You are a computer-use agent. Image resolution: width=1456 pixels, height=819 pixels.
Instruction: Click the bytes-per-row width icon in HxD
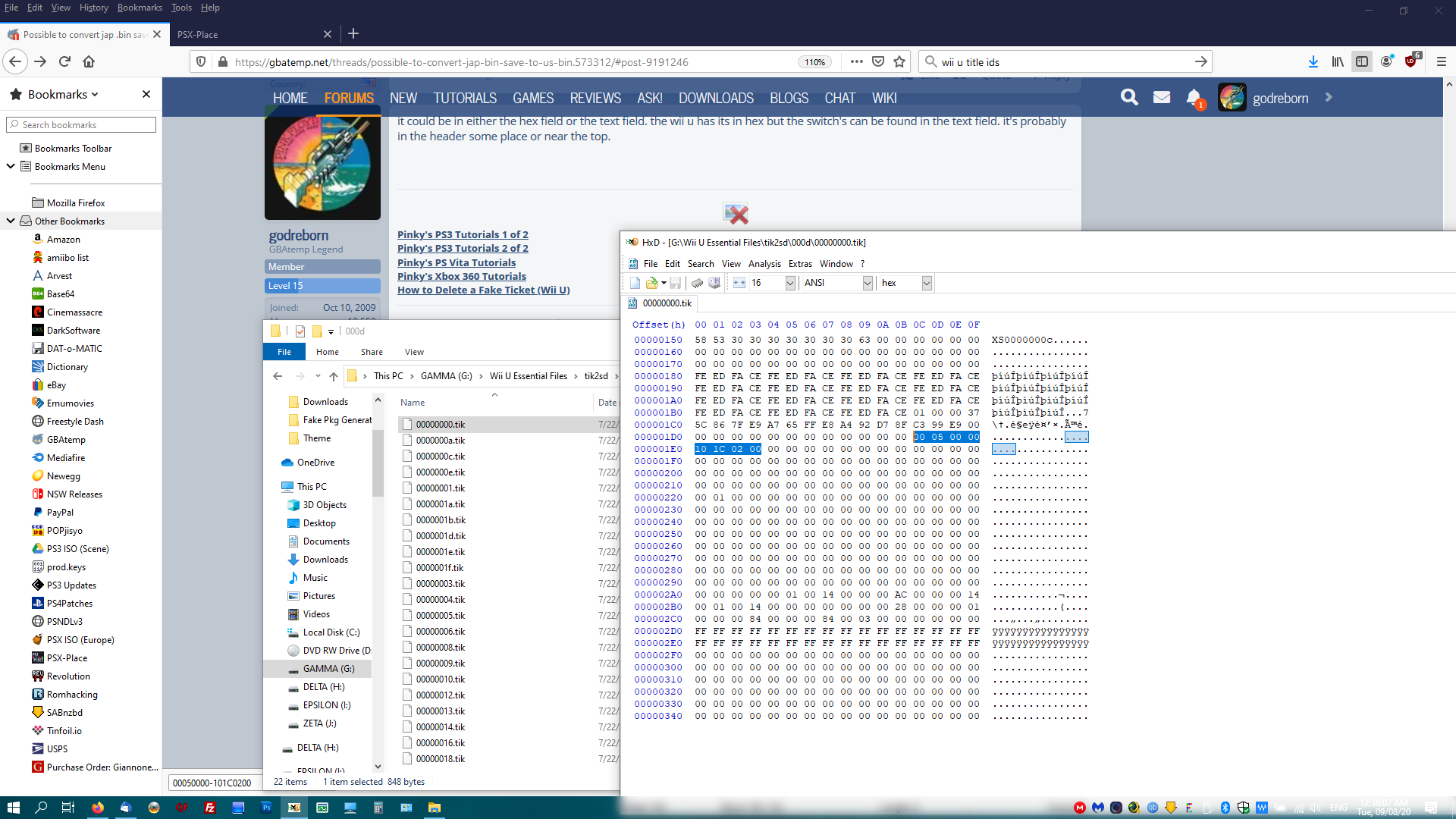coord(739,283)
